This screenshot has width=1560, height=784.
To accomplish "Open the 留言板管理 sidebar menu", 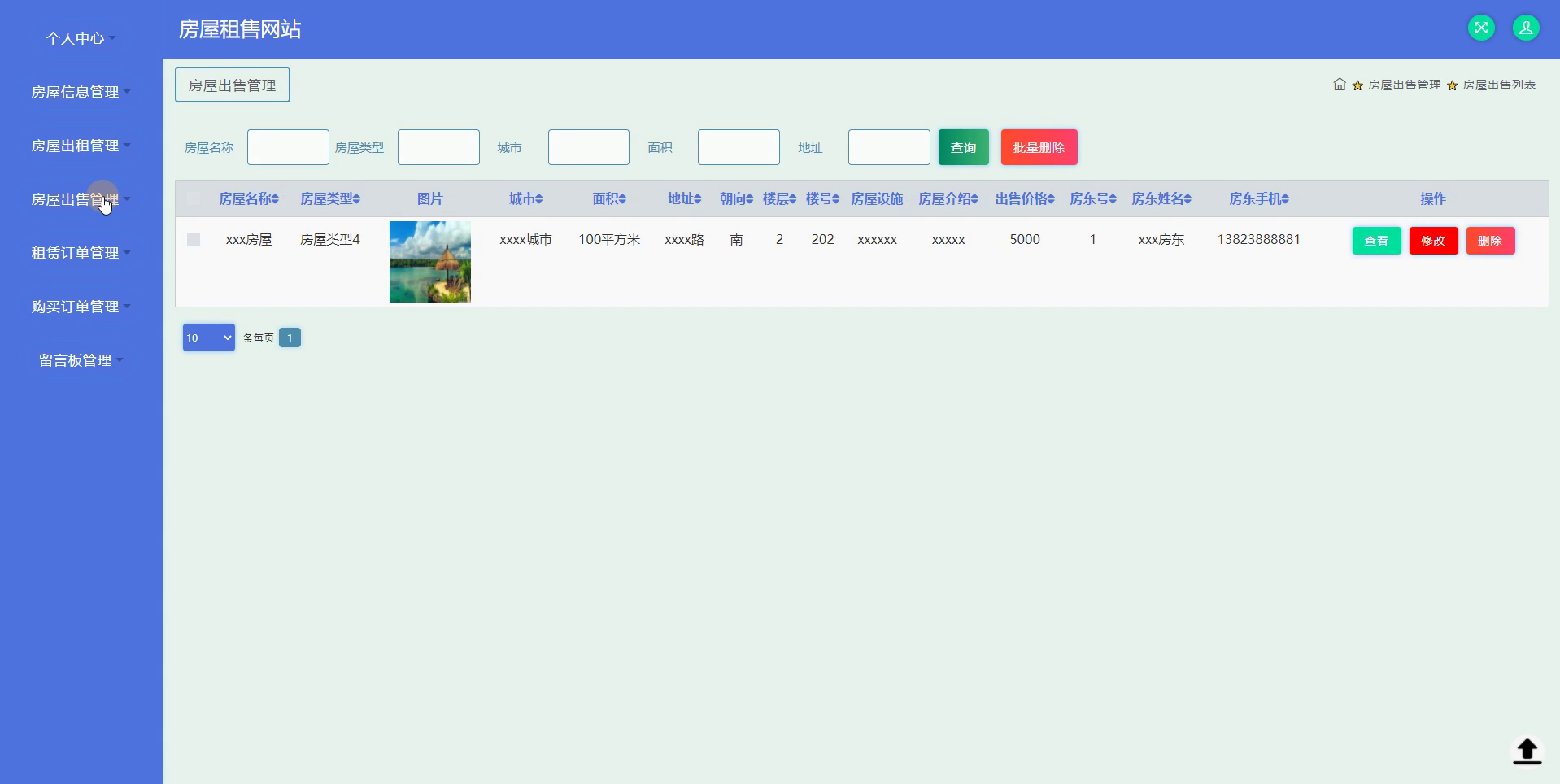I will point(81,360).
